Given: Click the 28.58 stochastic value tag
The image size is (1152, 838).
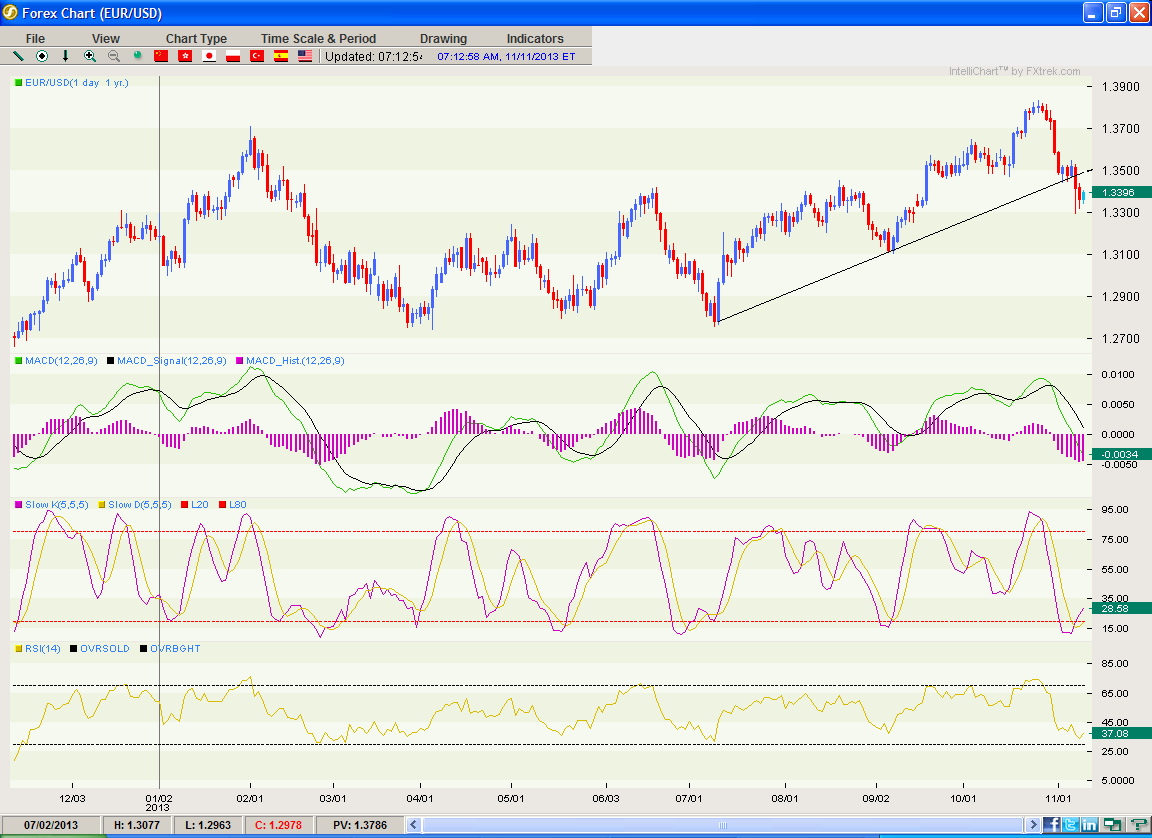Looking at the screenshot, I should (x=1122, y=608).
